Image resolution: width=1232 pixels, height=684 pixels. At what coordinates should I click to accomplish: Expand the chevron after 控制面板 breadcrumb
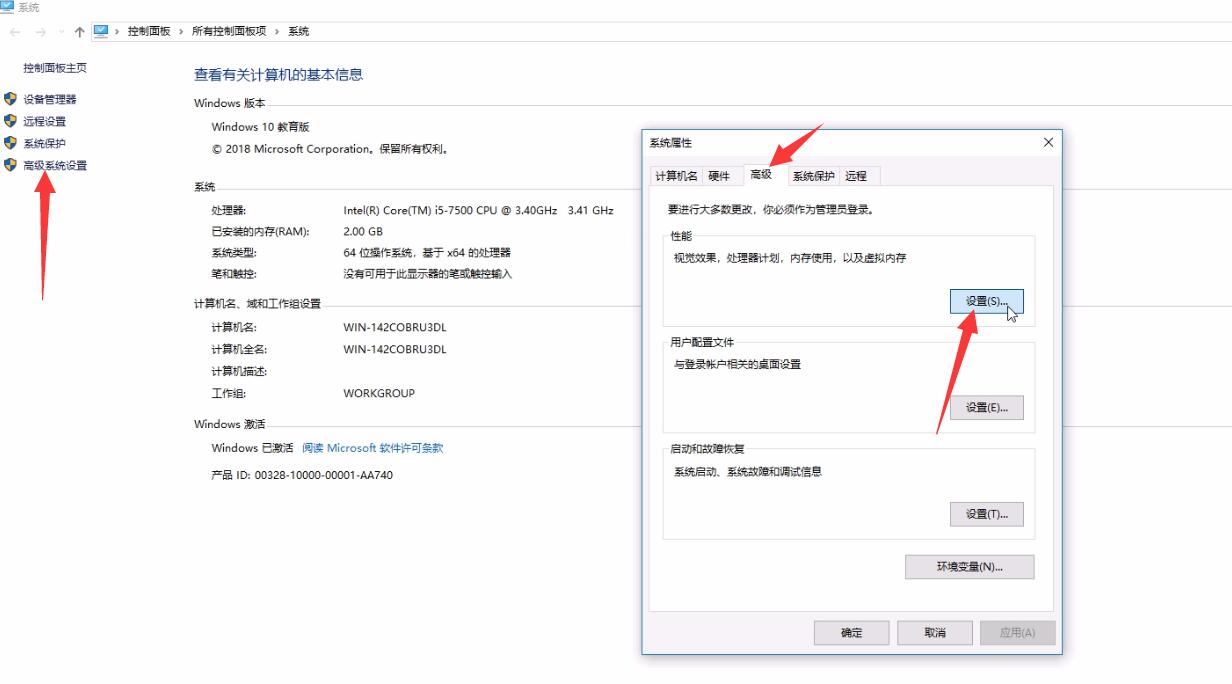pyautogui.click(x=181, y=31)
